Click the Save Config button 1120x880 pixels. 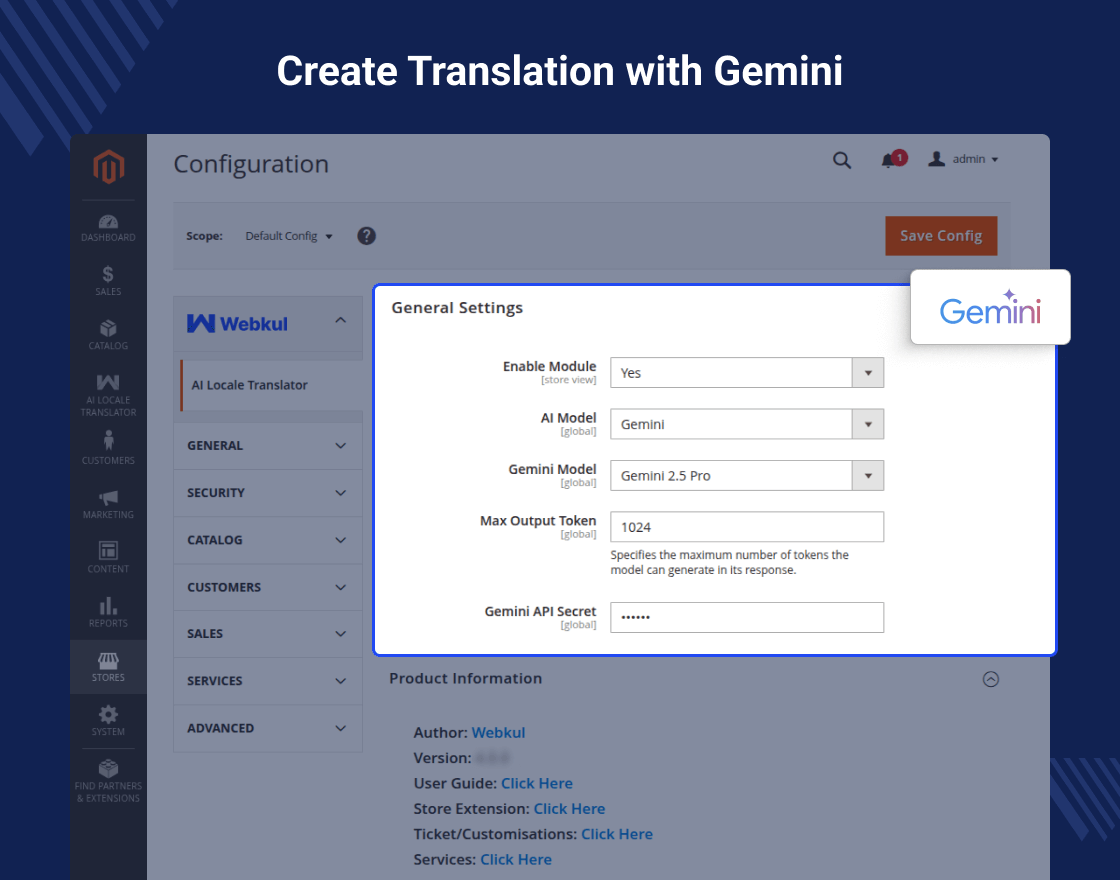(x=940, y=236)
